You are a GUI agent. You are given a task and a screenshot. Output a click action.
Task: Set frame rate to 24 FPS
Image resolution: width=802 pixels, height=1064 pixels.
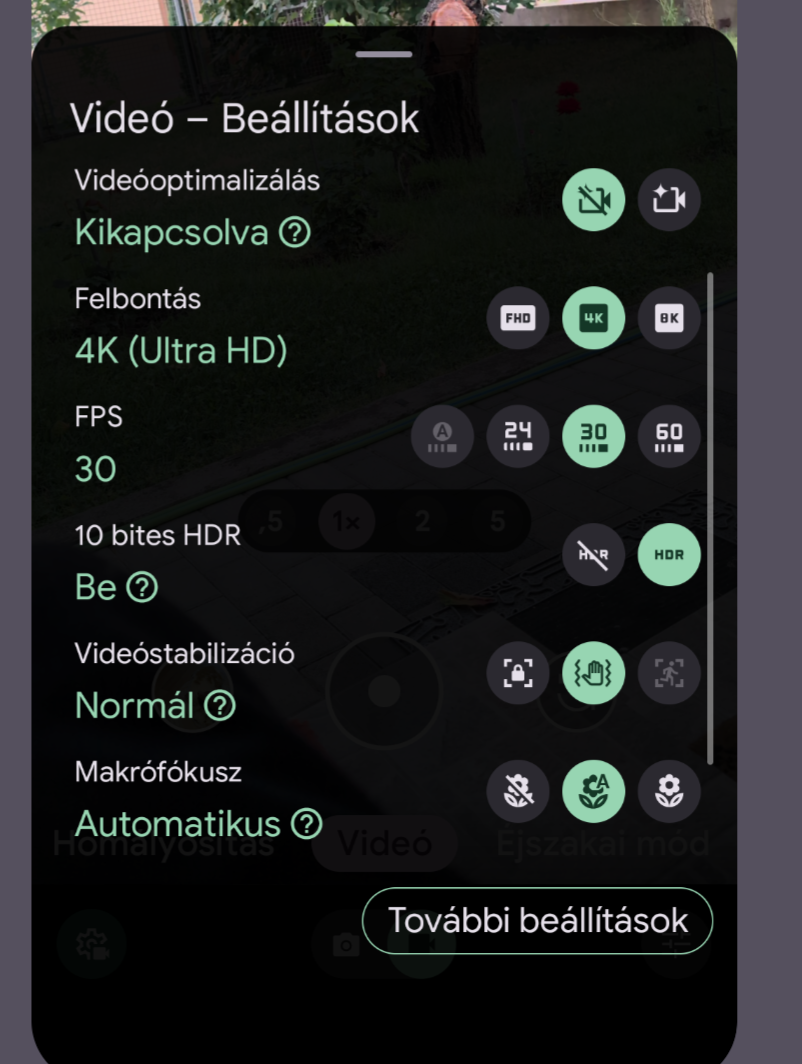pyautogui.click(x=518, y=436)
